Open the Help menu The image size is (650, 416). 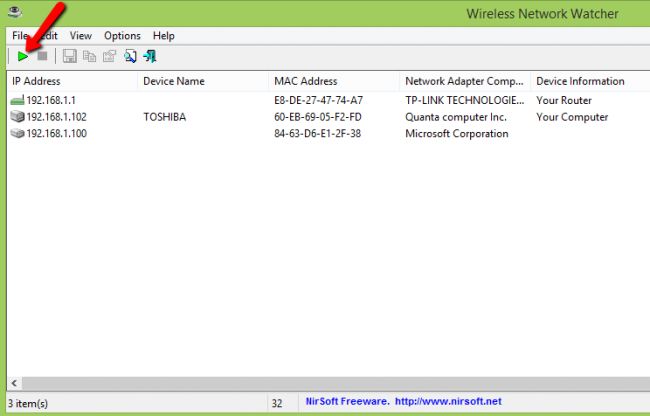(164, 36)
